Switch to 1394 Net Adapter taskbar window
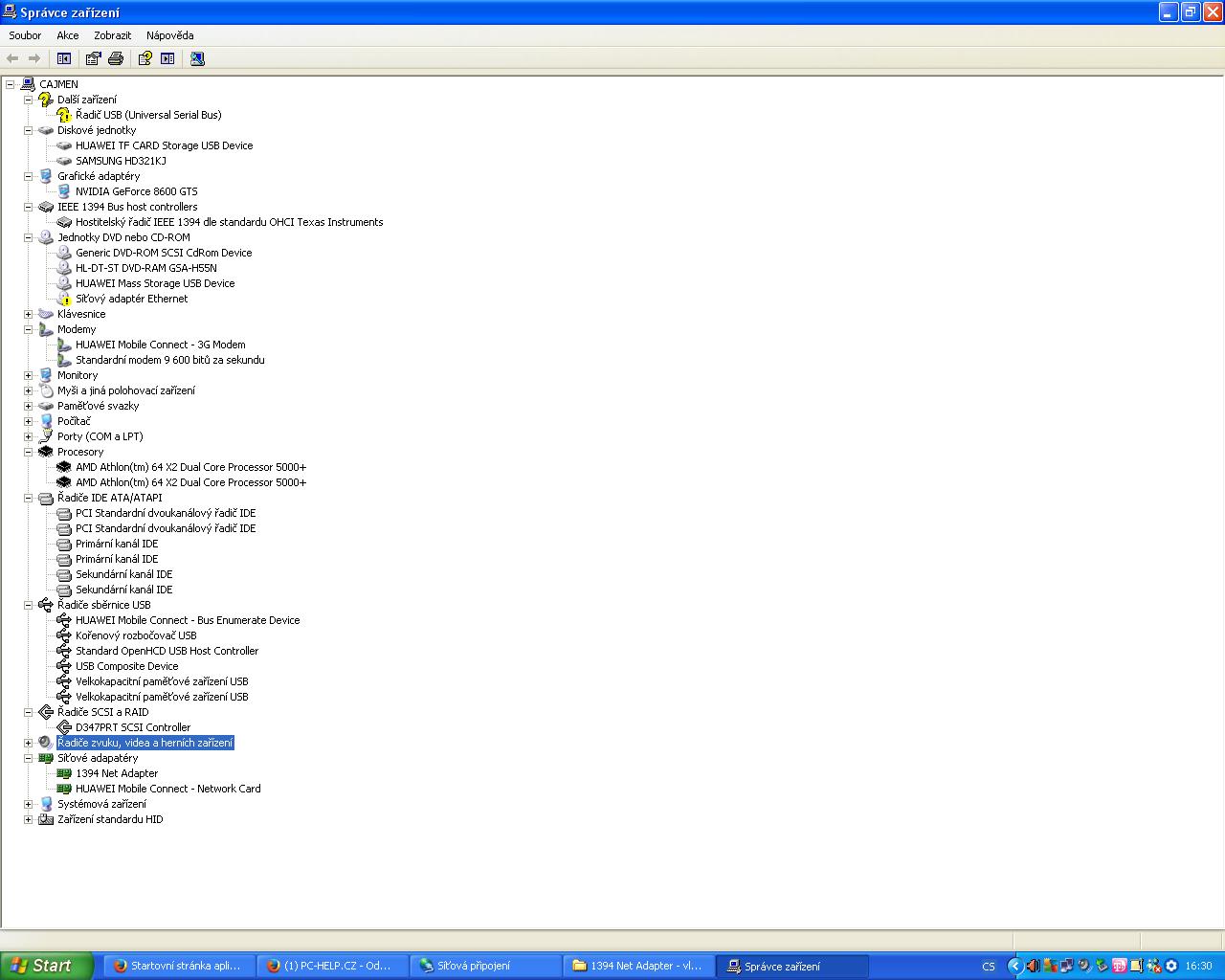 coord(637,966)
